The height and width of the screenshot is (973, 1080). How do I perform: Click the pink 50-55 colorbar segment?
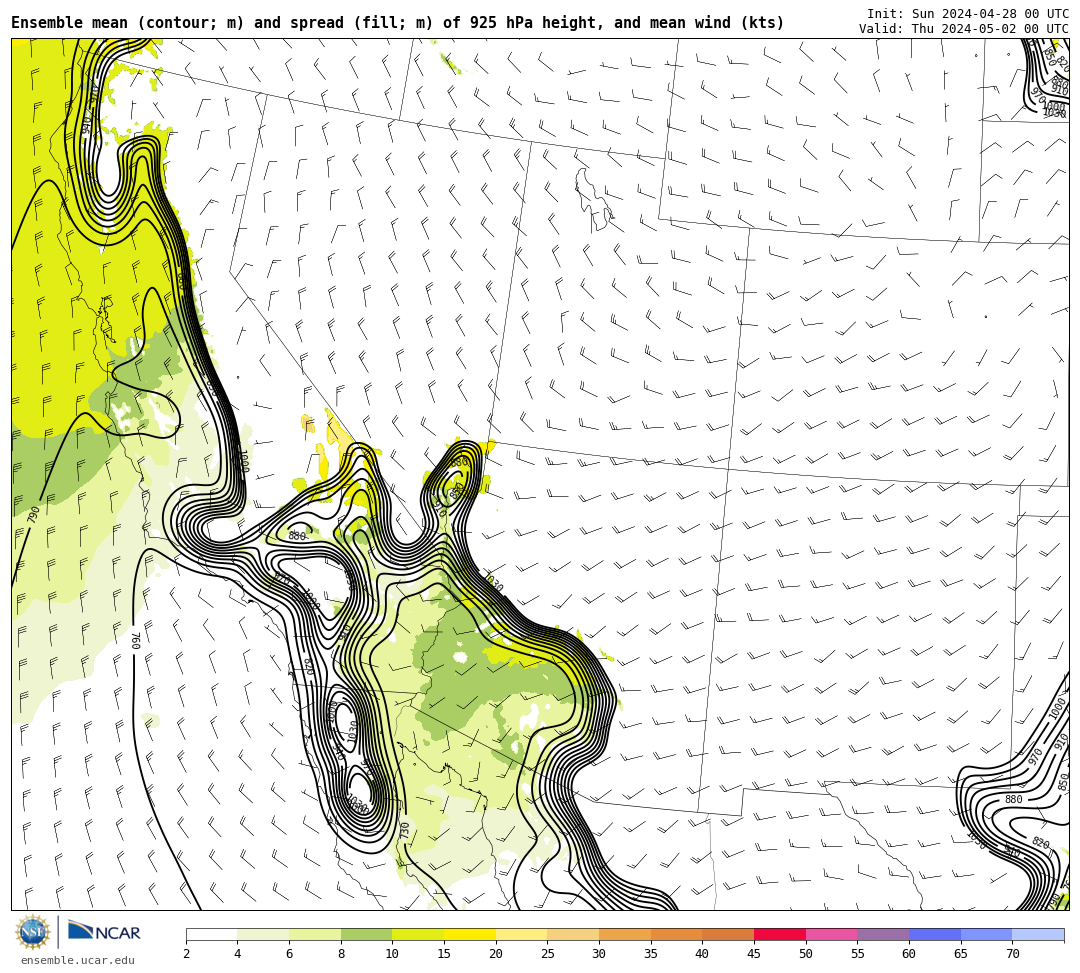pyautogui.click(x=831, y=934)
